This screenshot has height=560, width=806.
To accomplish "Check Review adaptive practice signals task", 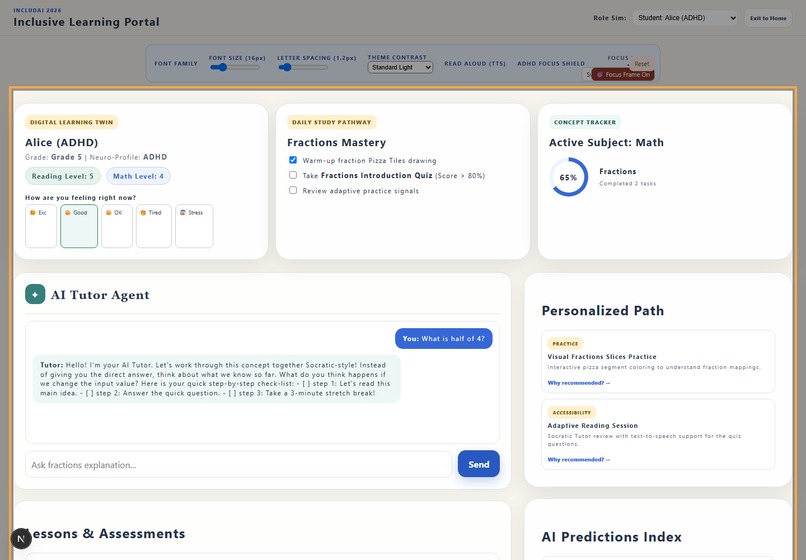I will point(293,190).
